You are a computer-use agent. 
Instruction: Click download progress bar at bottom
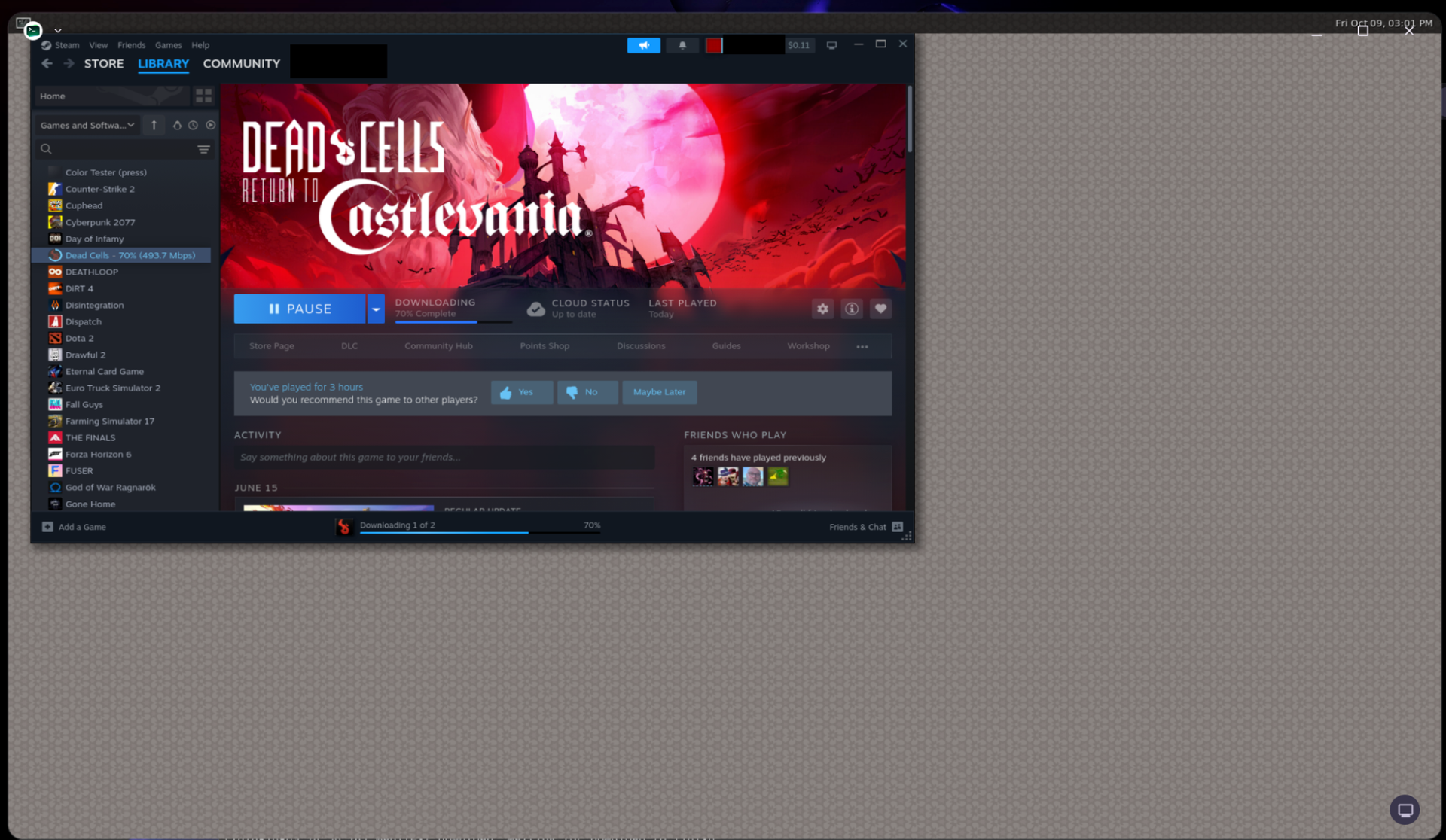coord(480,532)
